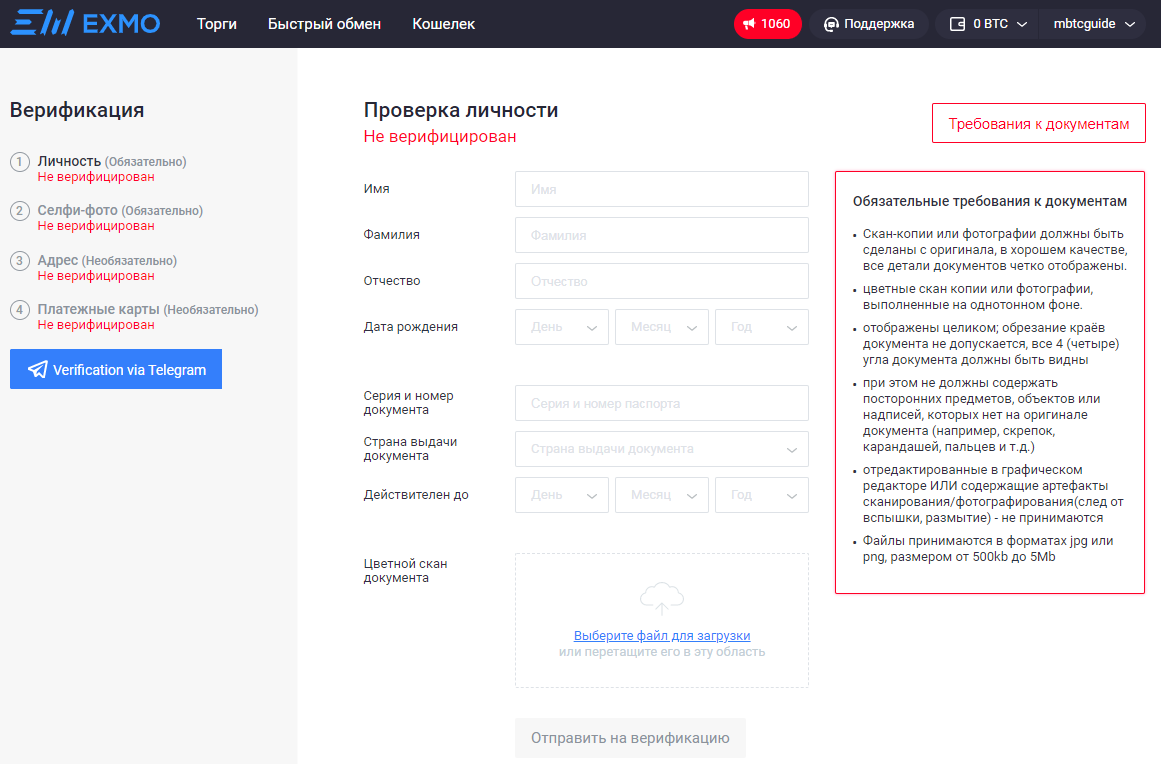Open the 0 BTC wallet balance dropdown
1161x764 pixels.
pyautogui.click(x=987, y=24)
